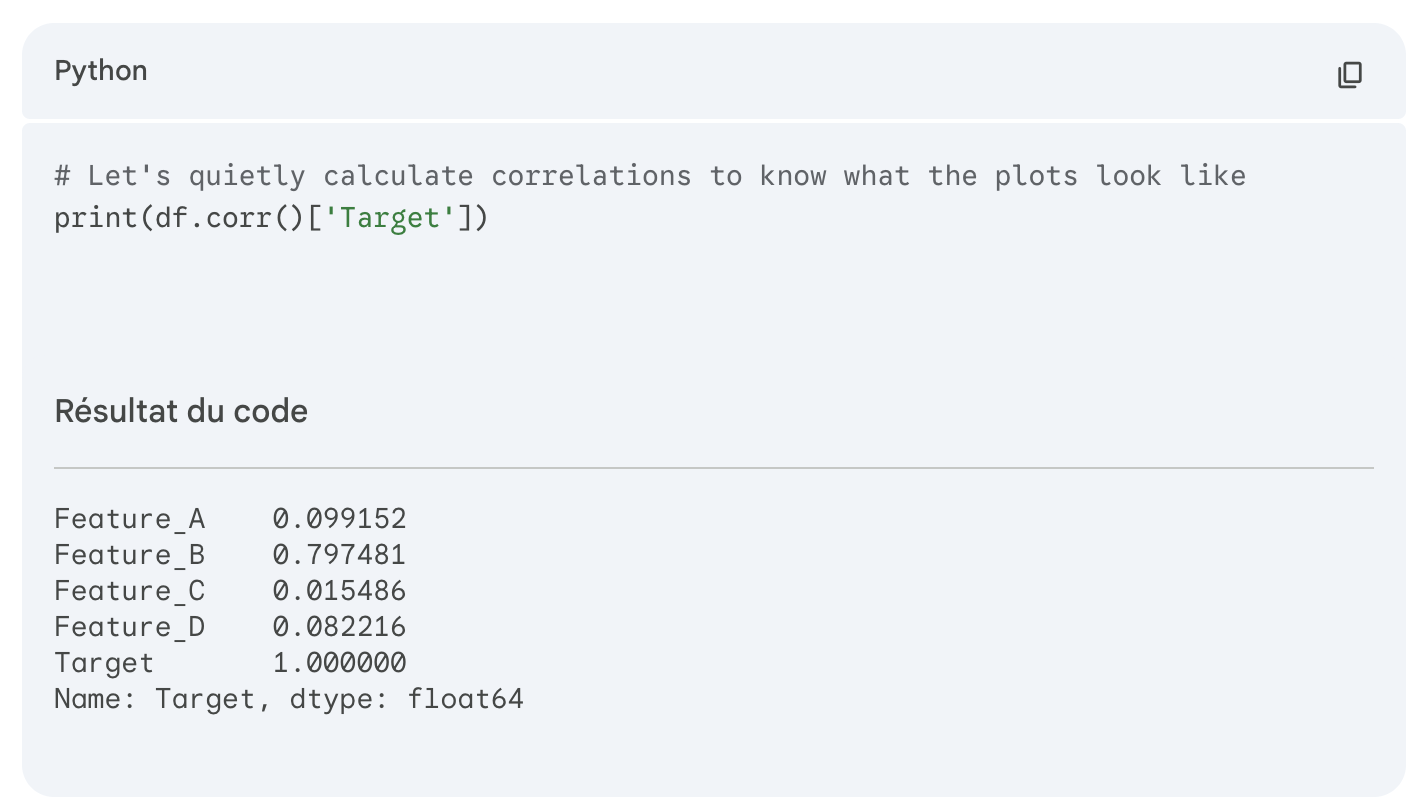Click the Python language label
Screen dimensions: 1422x812
pyautogui.click(x=101, y=71)
